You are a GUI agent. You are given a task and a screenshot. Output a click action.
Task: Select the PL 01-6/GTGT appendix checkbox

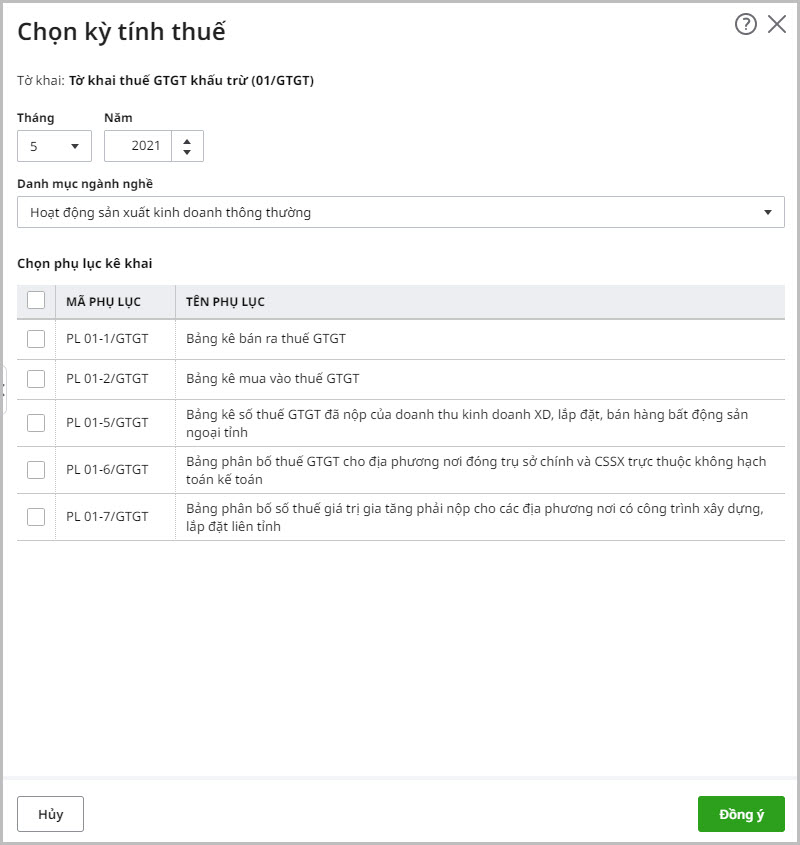36,470
